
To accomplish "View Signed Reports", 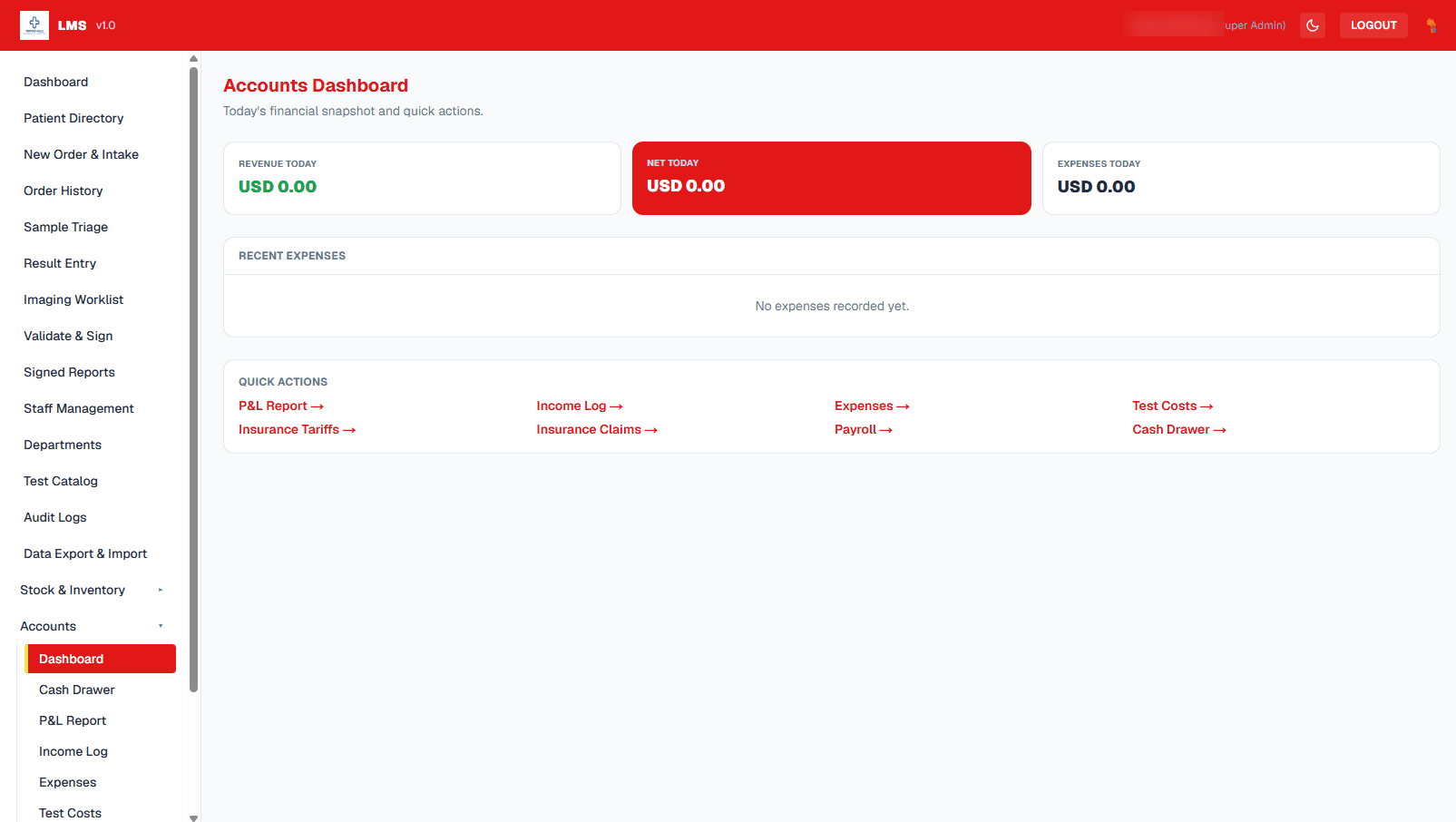I will click(x=69, y=372).
